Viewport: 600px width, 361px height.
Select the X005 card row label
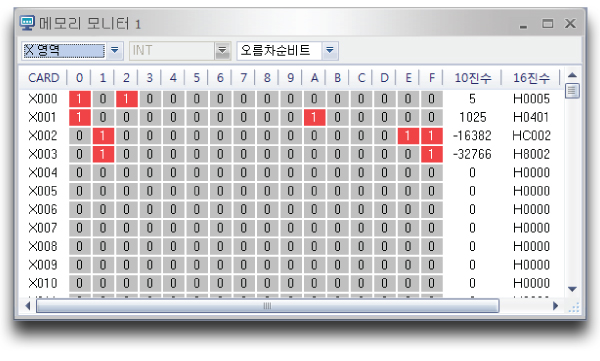point(43,191)
